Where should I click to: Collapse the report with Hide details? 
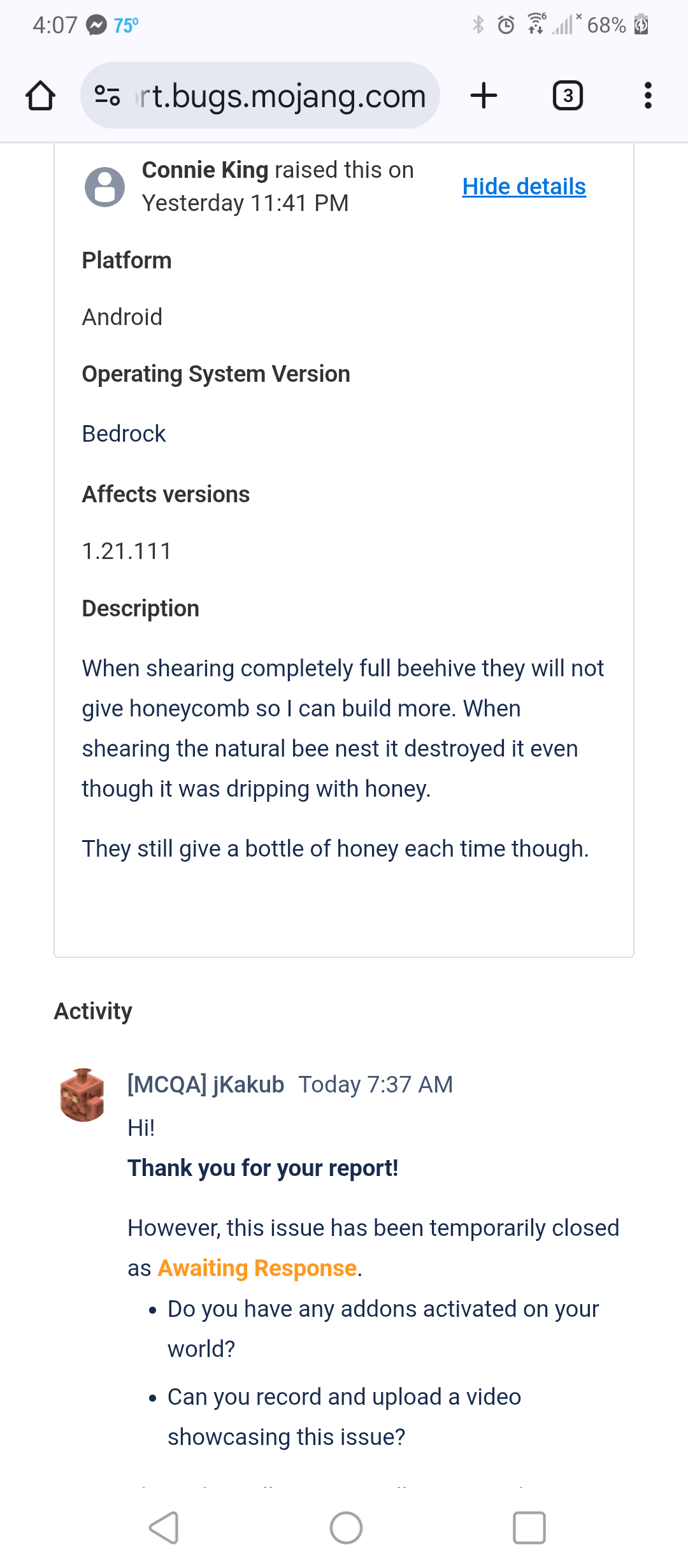tap(524, 187)
